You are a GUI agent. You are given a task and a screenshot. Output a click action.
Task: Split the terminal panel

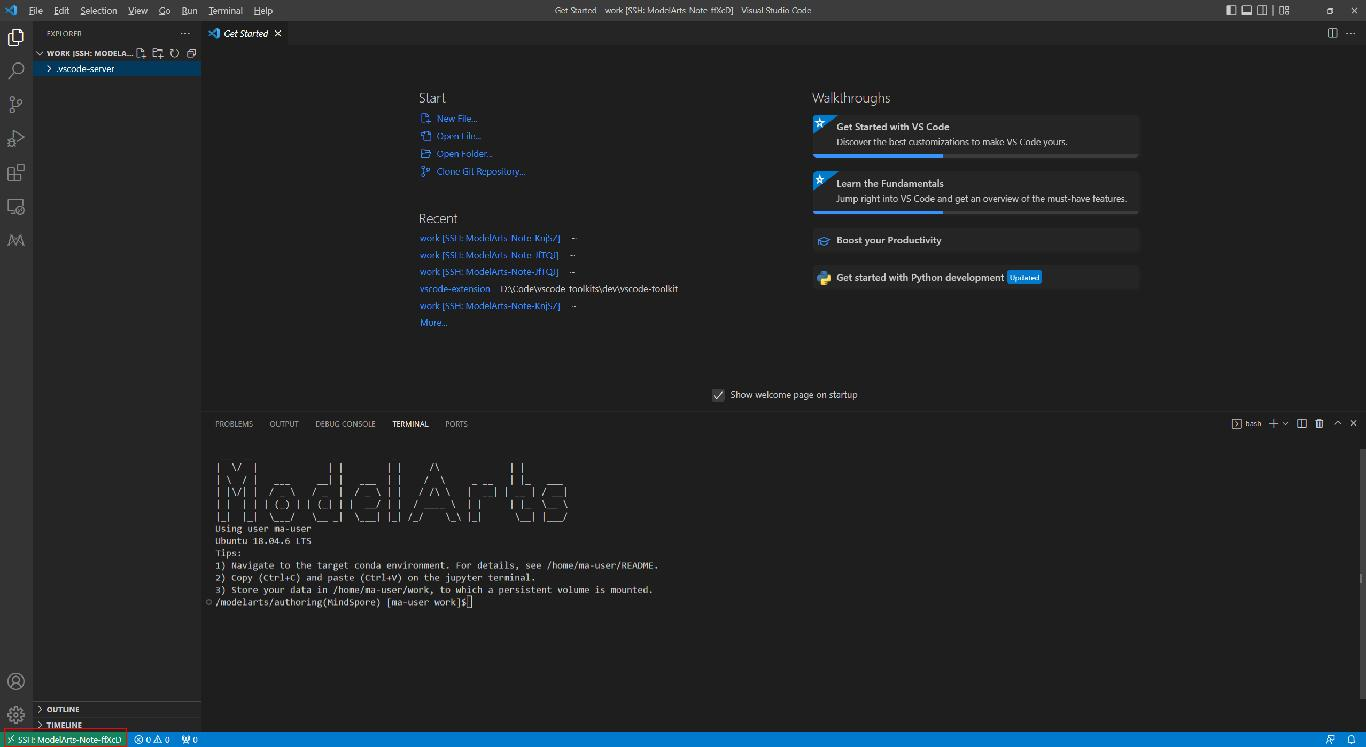point(1302,424)
